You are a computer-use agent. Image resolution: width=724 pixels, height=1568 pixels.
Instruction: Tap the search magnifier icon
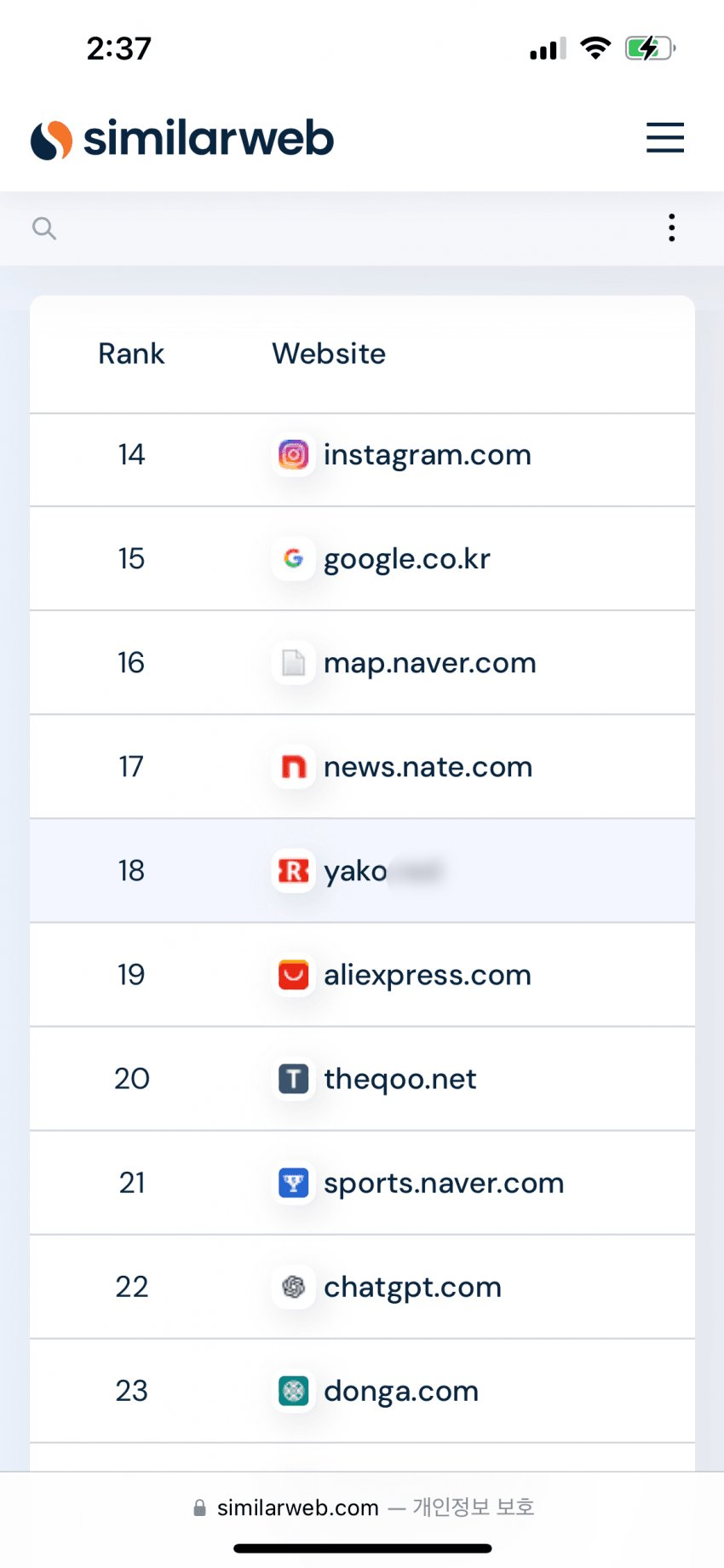click(44, 228)
